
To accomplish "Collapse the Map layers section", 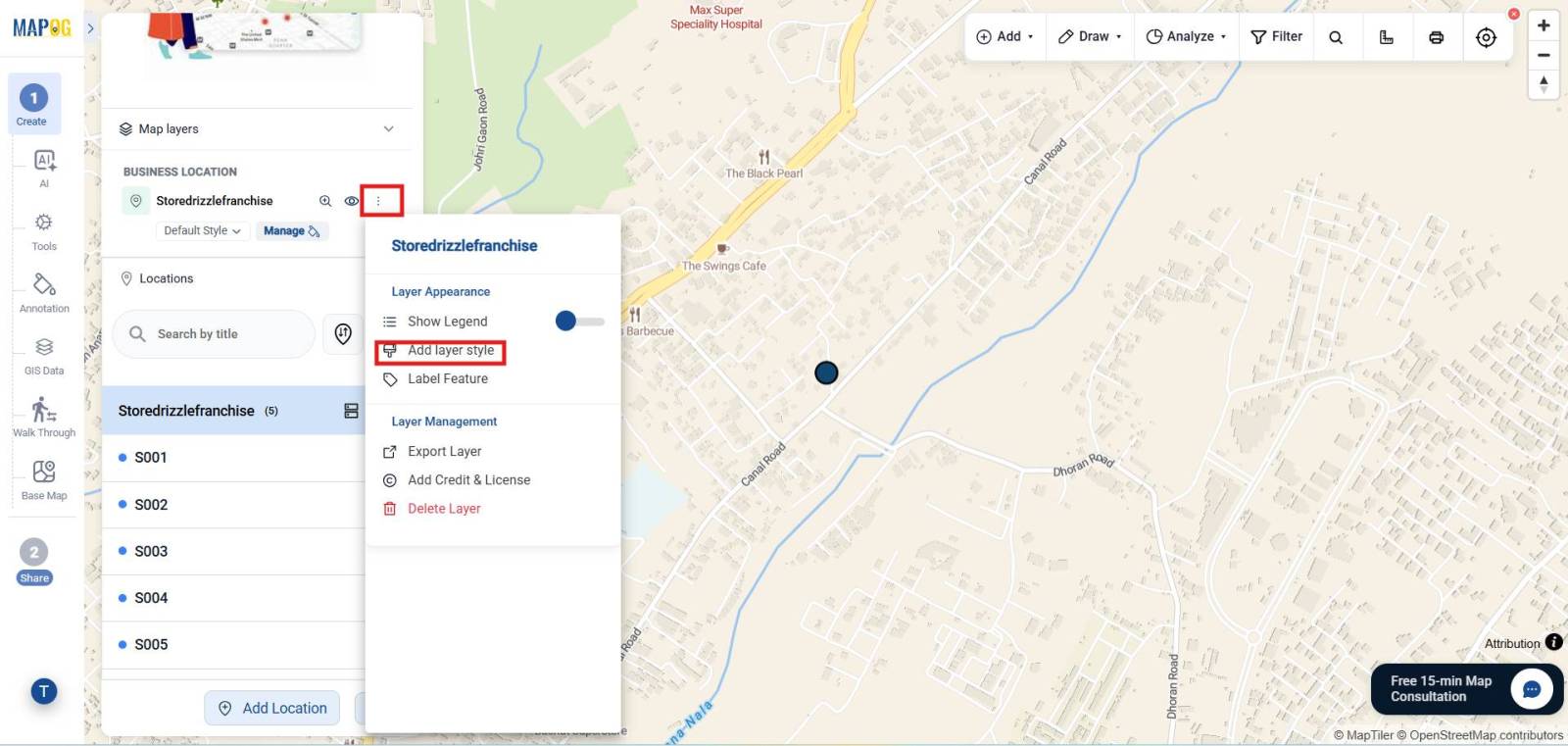I will 388,128.
